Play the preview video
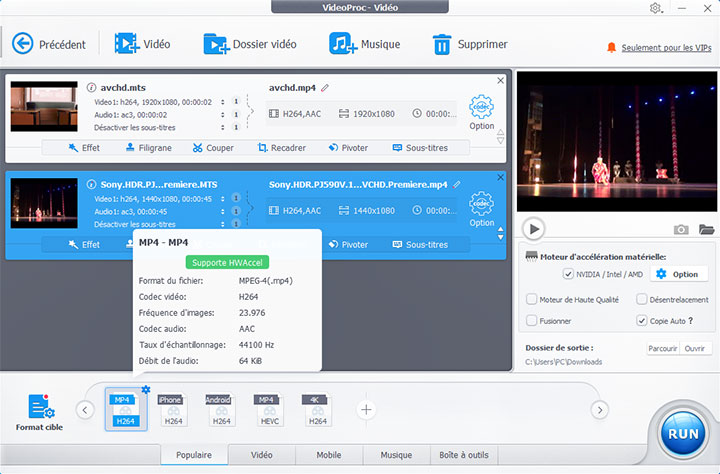Viewport: 720px width, 474px height. click(534, 229)
